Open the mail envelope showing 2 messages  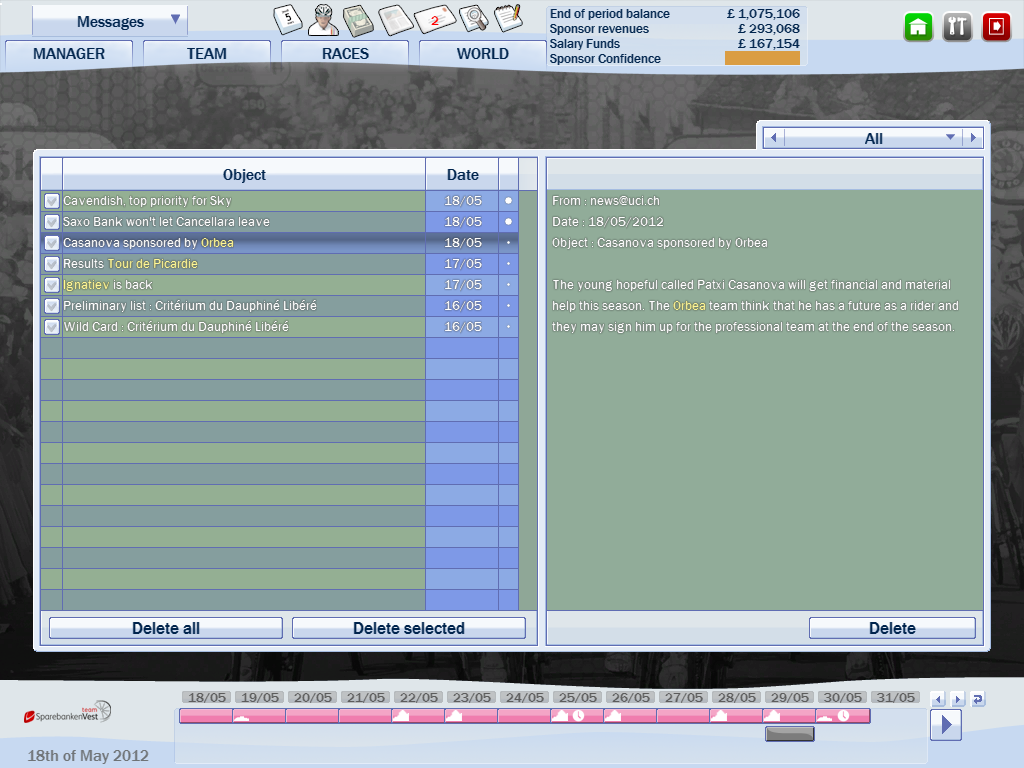pyautogui.click(x=435, y=19)
